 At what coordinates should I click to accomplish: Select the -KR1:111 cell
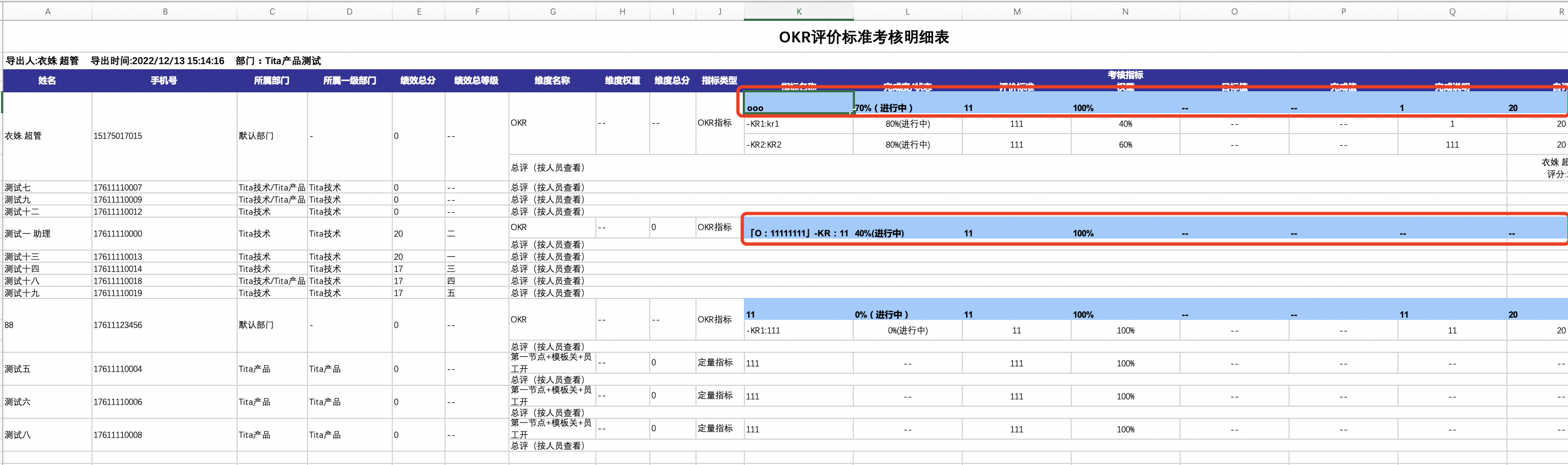tap(799, 331)
